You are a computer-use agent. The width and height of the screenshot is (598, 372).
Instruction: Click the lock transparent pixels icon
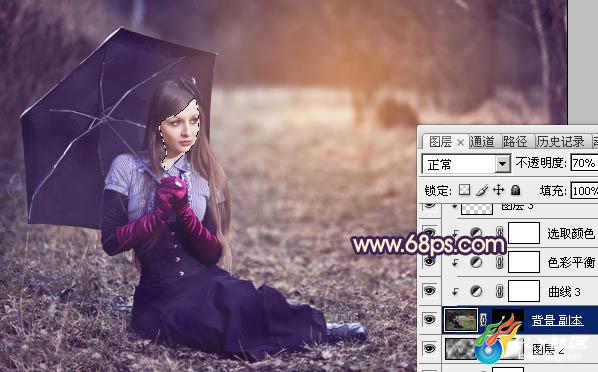click(x=464, y=190)
